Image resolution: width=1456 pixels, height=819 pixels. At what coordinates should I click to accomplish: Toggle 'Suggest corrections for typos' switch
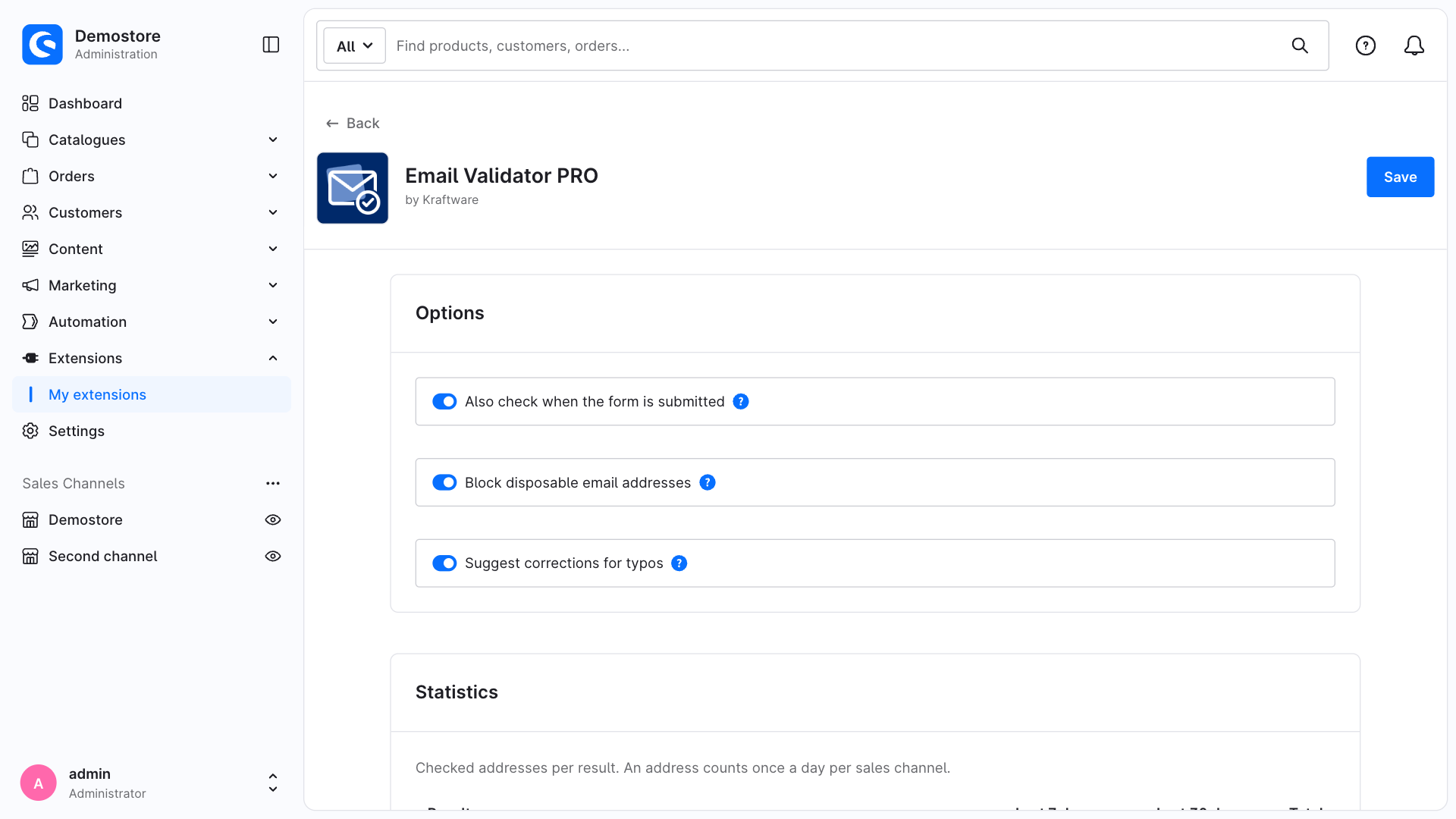click(444, 563)
